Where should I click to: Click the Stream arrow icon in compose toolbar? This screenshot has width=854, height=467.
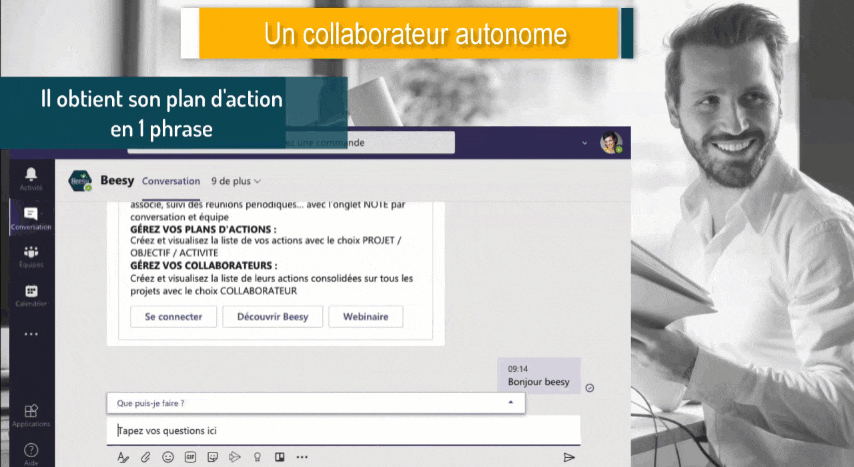pyautogui.click(x=235, y=457)
